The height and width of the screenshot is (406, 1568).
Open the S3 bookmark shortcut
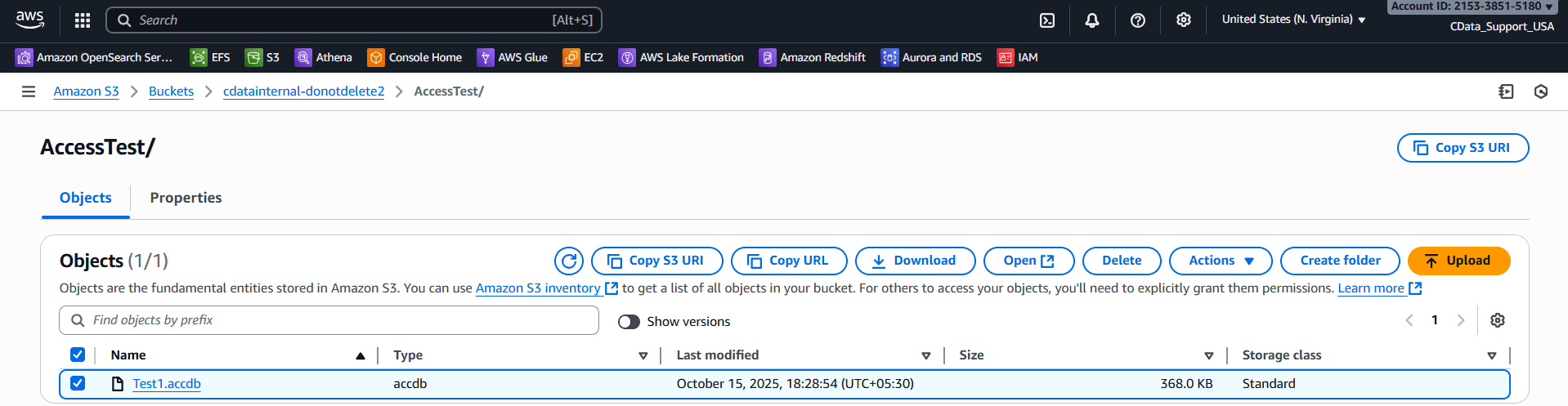263,57
